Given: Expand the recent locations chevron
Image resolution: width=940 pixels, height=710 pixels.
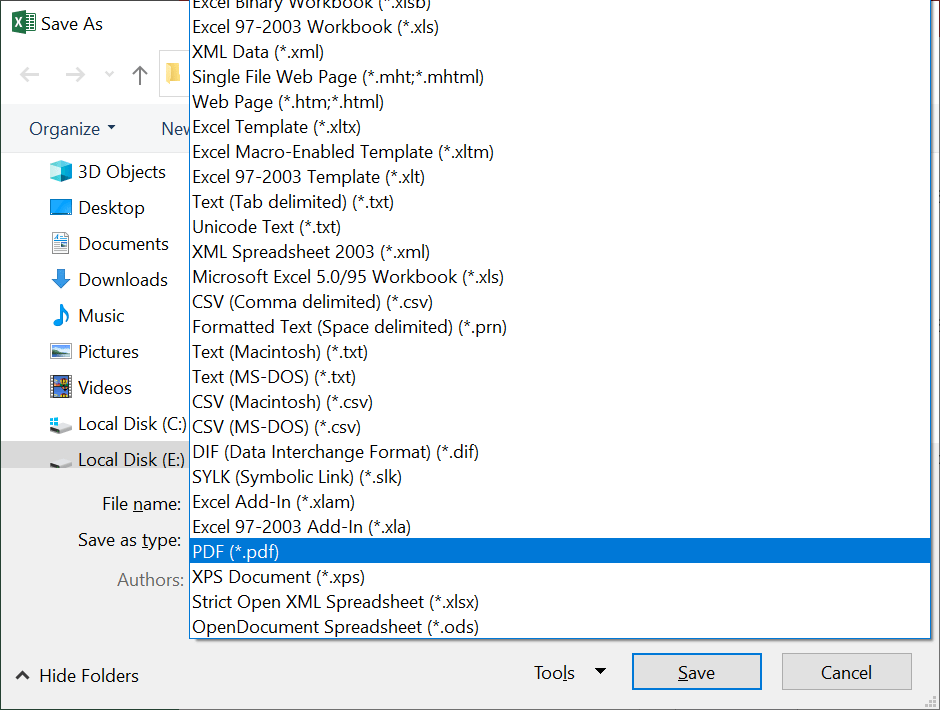Looking at the screenshot, I should click(108, 73).
